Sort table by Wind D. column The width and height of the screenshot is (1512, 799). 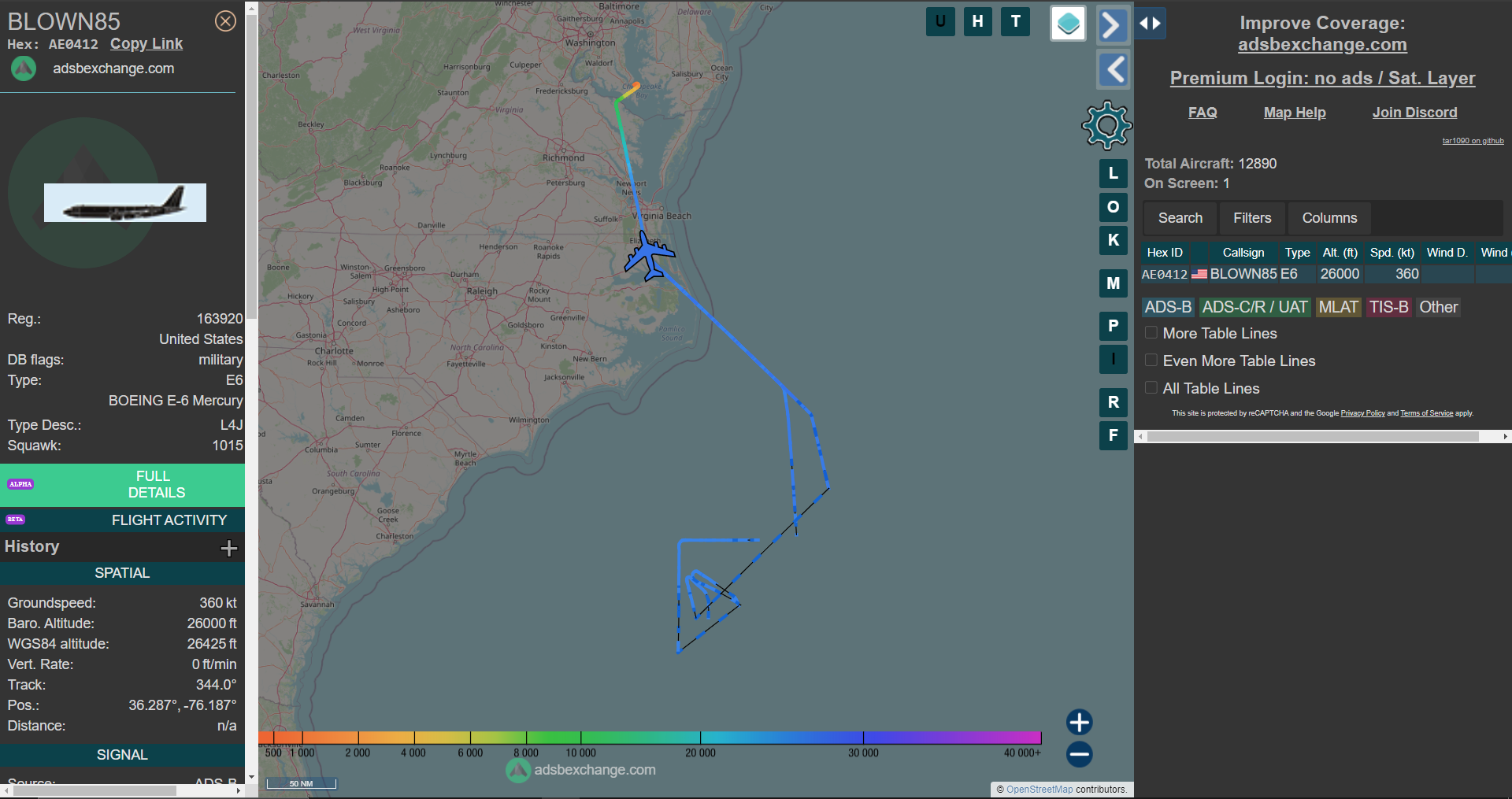tap(1447, 253)
